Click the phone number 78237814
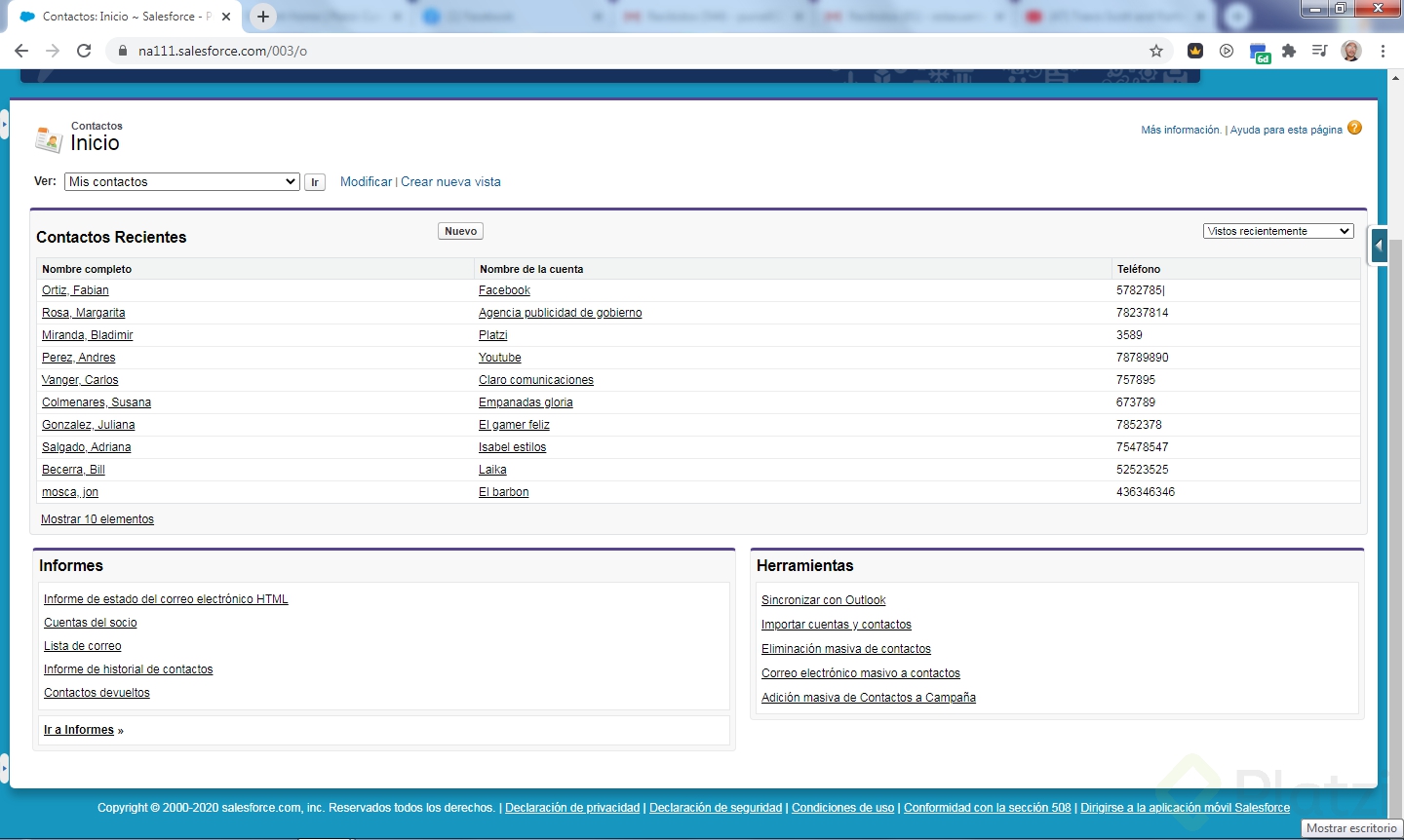The height and width of the screenshot is (840, 1404). click(1143, 313)
